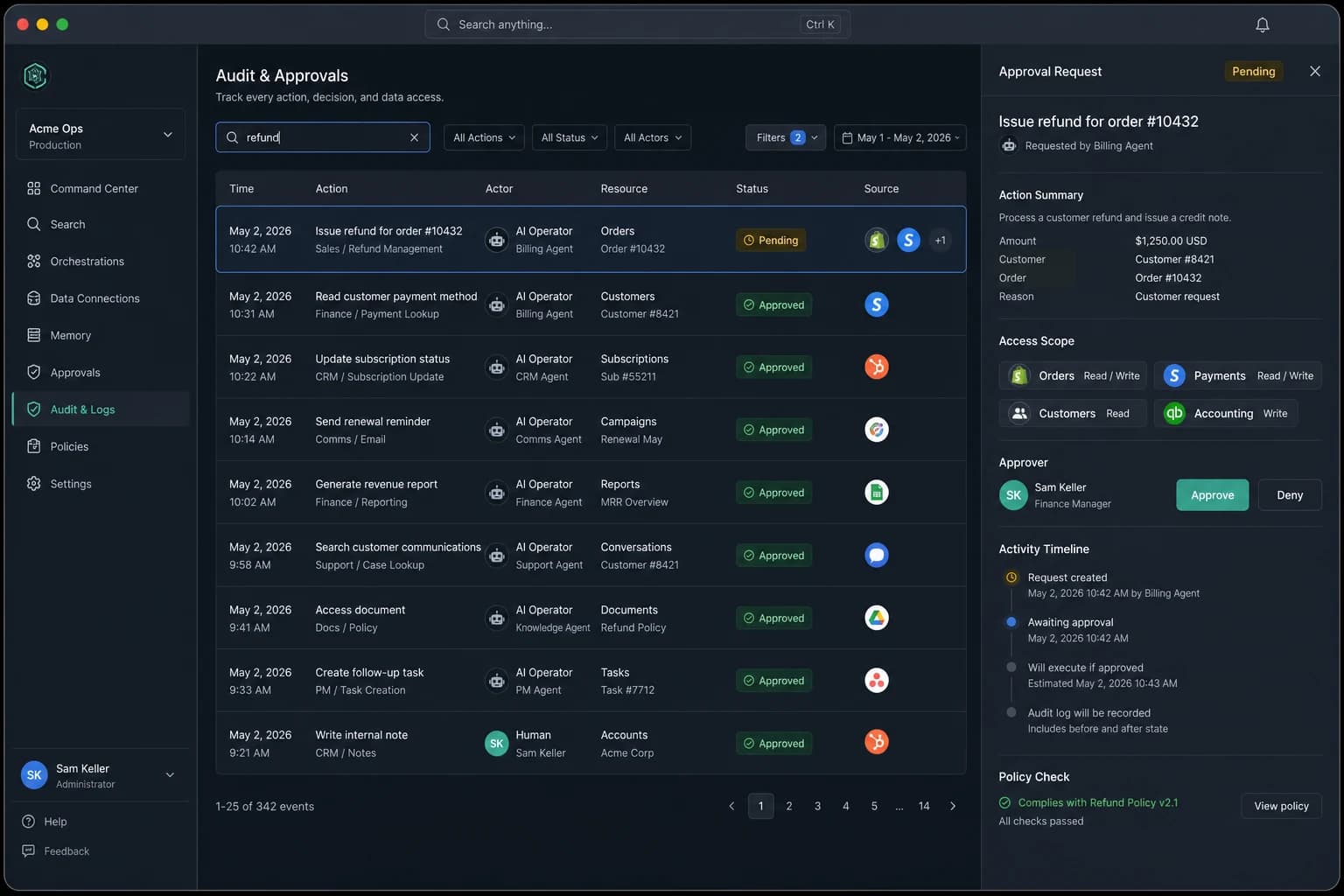Jump to page 14 of events
This screenshot has height=896, width=1344.
point(924,806)
